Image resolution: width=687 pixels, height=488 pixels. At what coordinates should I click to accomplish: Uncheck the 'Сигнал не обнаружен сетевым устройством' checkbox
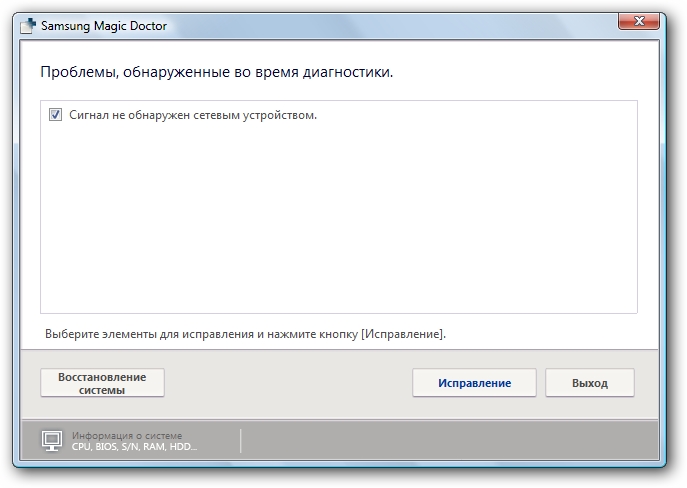pyautogui.click(x=55, y=115)
